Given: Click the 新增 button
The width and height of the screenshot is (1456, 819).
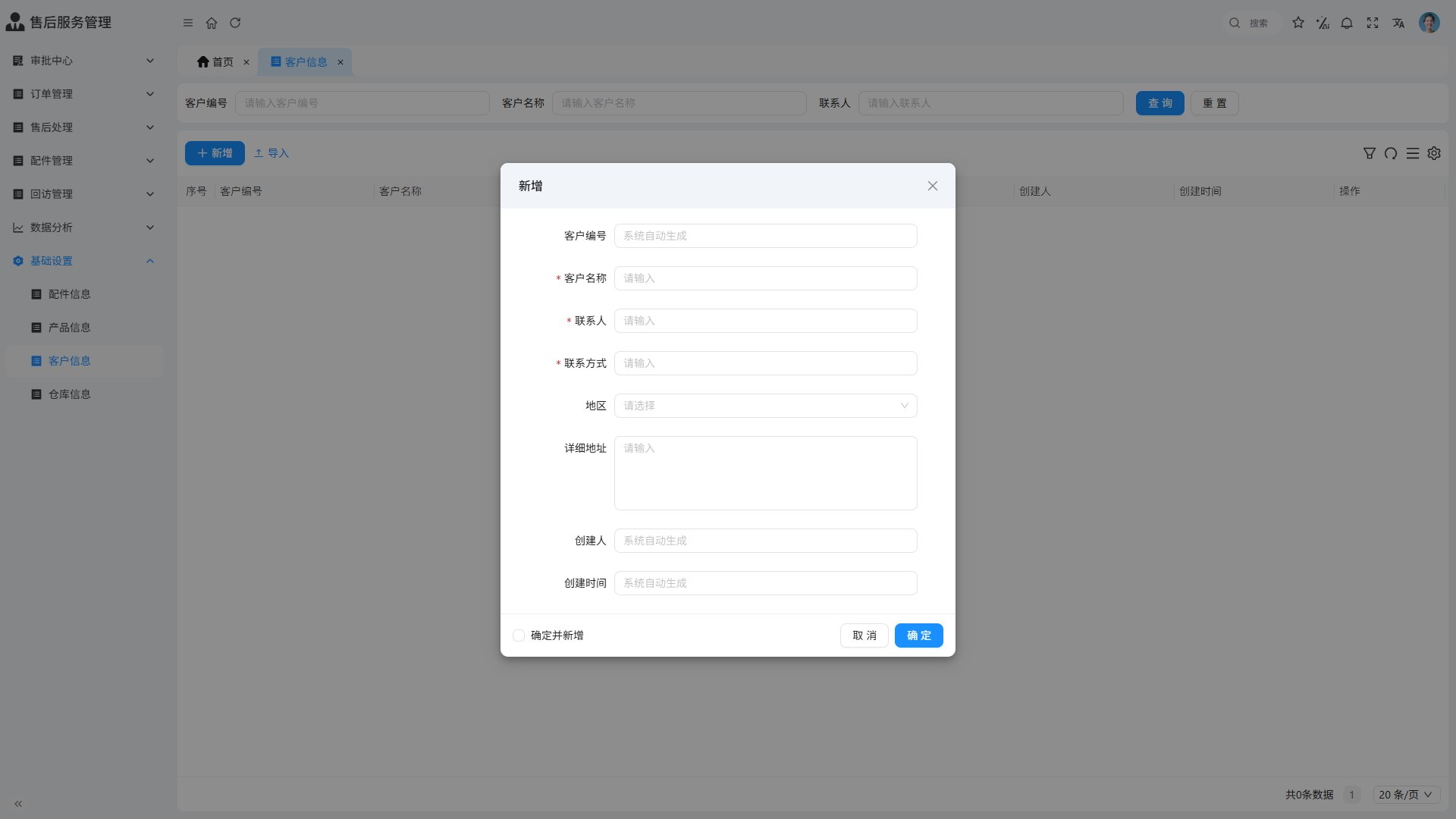Looking at the screenshot, I should coord(215,153).
